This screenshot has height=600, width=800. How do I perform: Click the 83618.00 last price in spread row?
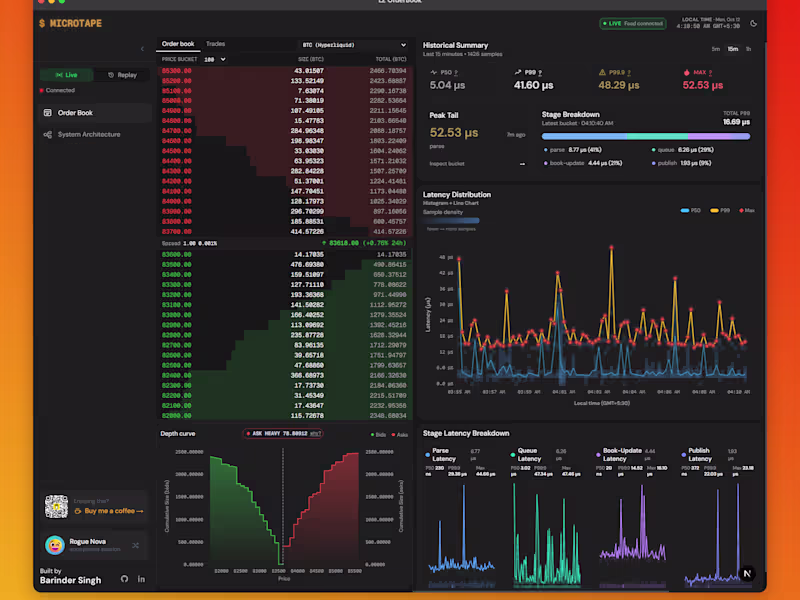point(344,243)
